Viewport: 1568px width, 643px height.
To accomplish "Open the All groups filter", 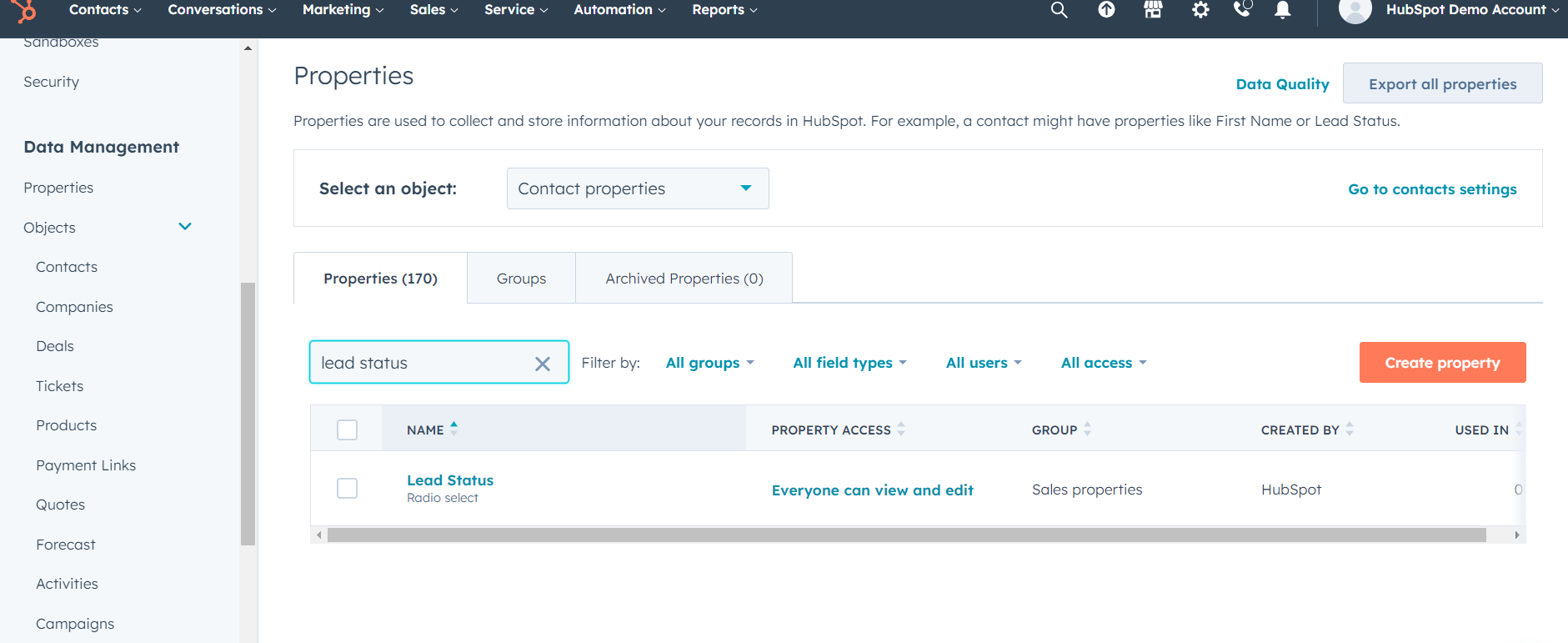I will tap(709, 363).
